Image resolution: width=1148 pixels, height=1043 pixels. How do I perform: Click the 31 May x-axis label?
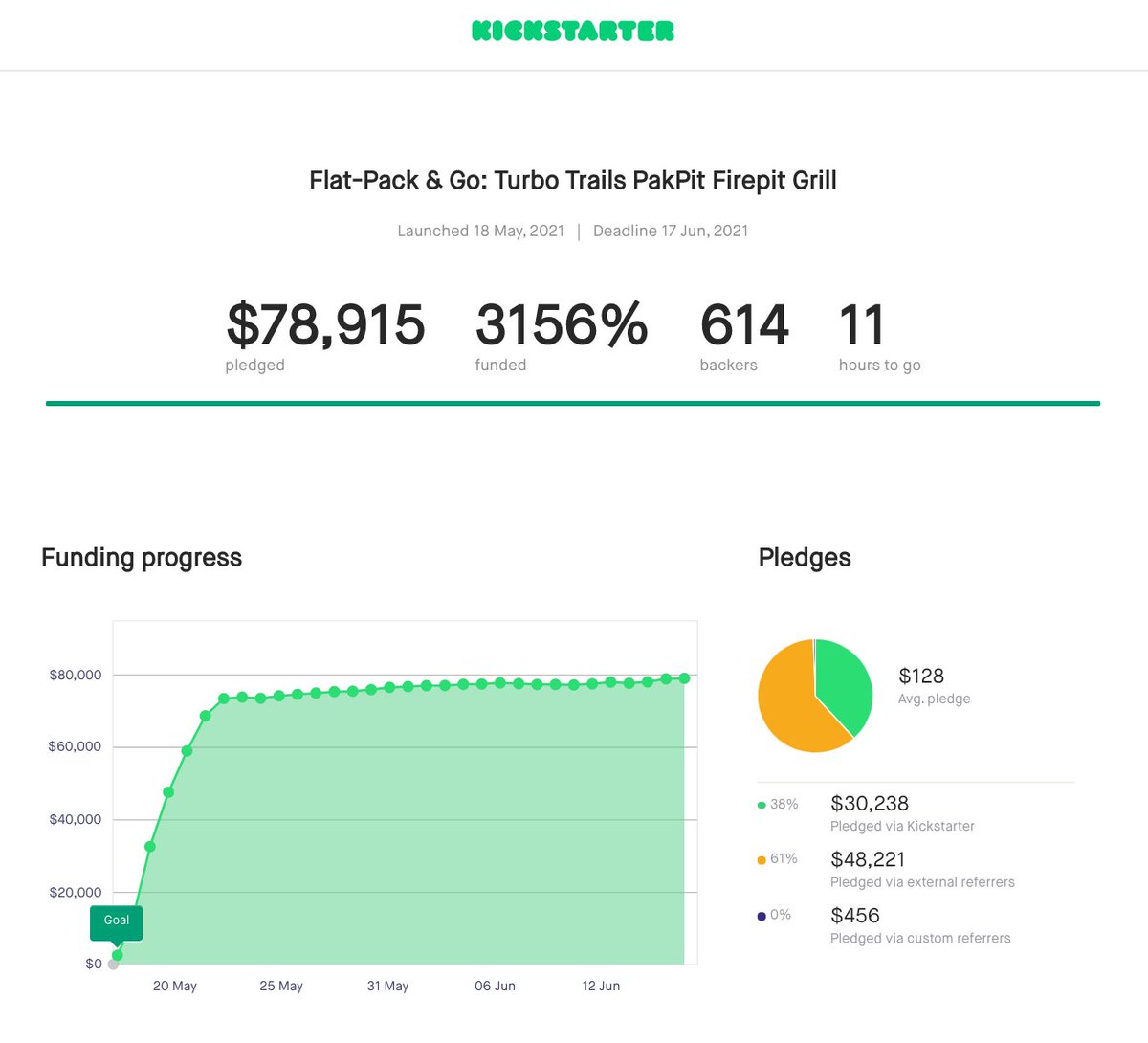(387, 986)
